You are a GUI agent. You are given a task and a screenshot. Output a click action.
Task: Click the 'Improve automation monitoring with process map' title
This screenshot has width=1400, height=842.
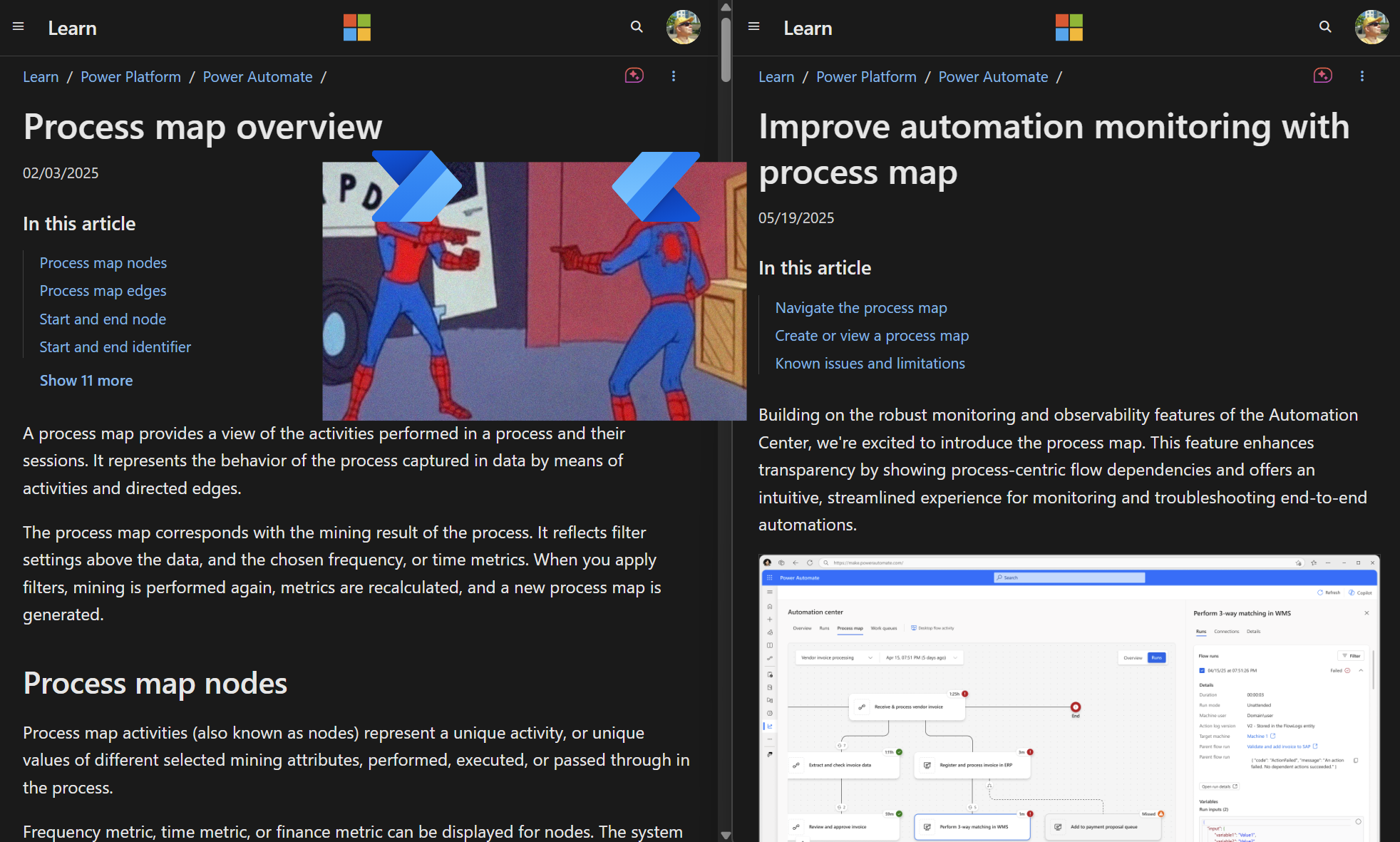tap(1054, 150)
